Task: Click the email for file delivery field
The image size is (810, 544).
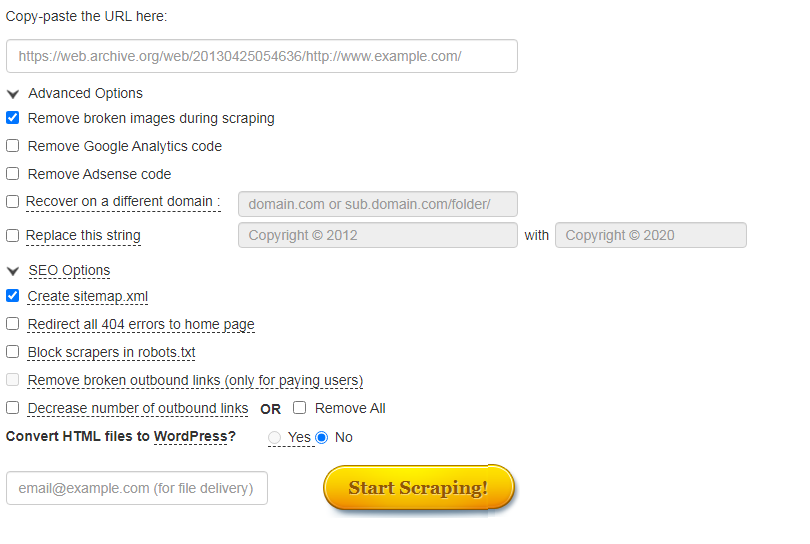Action: pyautogui.click(x=137, y=488)
